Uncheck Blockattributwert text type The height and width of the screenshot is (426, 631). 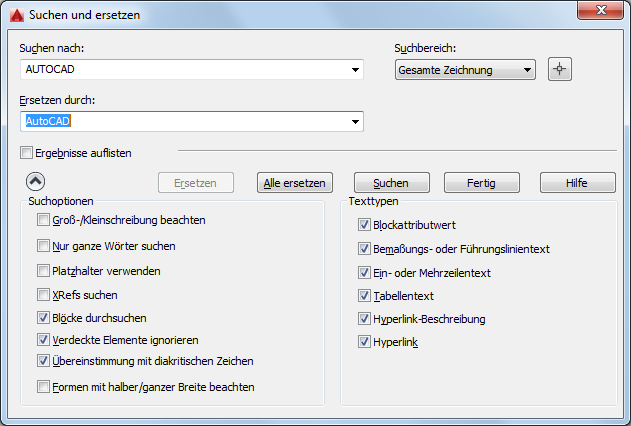364,225
